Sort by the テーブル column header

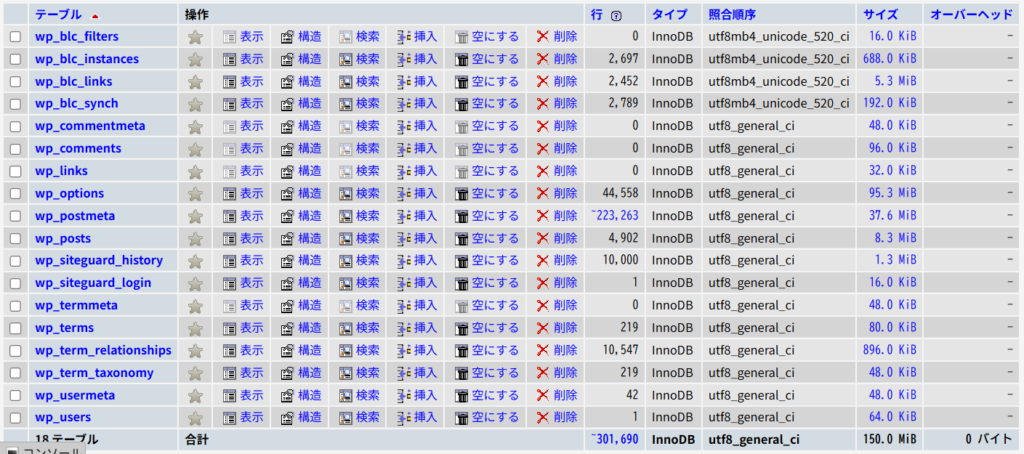[x=59, y=15]
